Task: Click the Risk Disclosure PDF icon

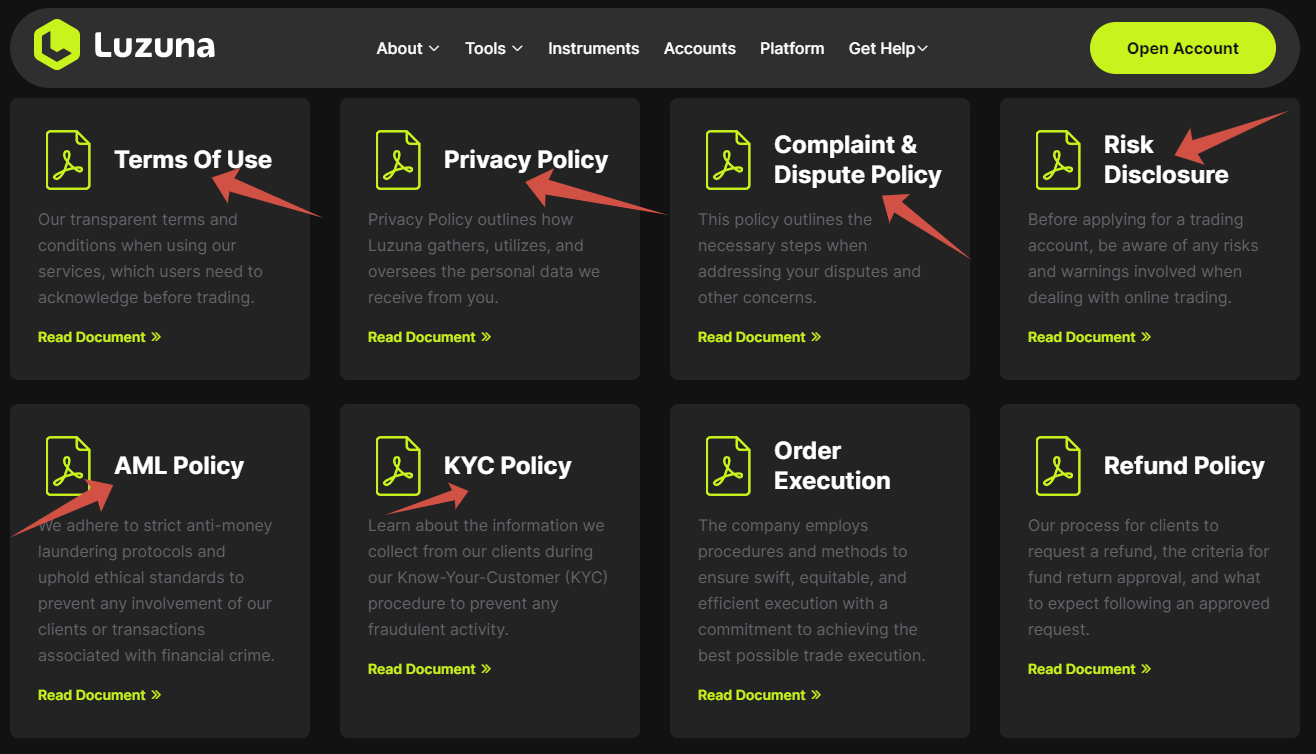Action: point(1058,160)
